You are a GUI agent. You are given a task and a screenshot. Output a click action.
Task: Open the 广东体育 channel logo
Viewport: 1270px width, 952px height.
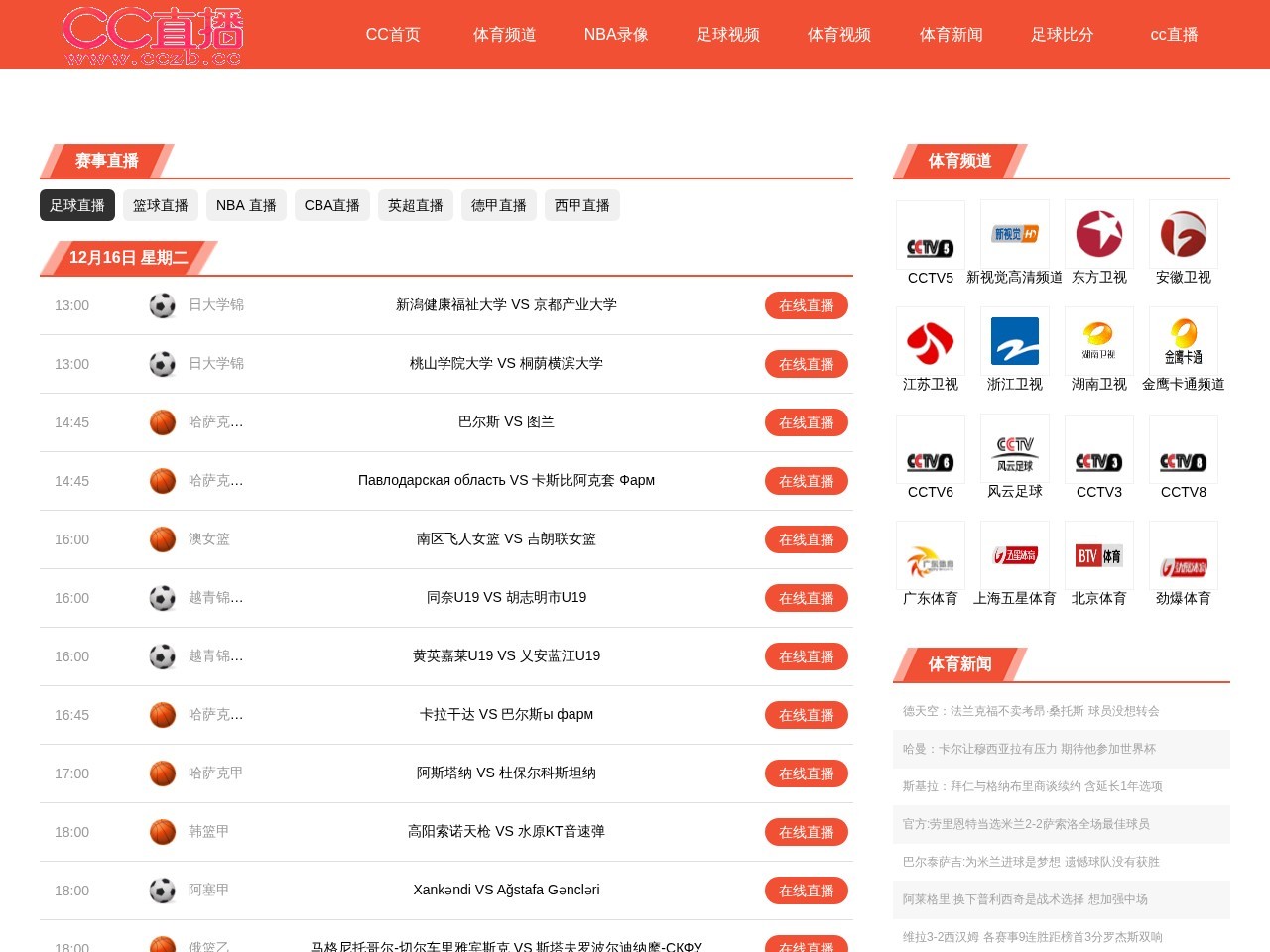coord(930,555)
